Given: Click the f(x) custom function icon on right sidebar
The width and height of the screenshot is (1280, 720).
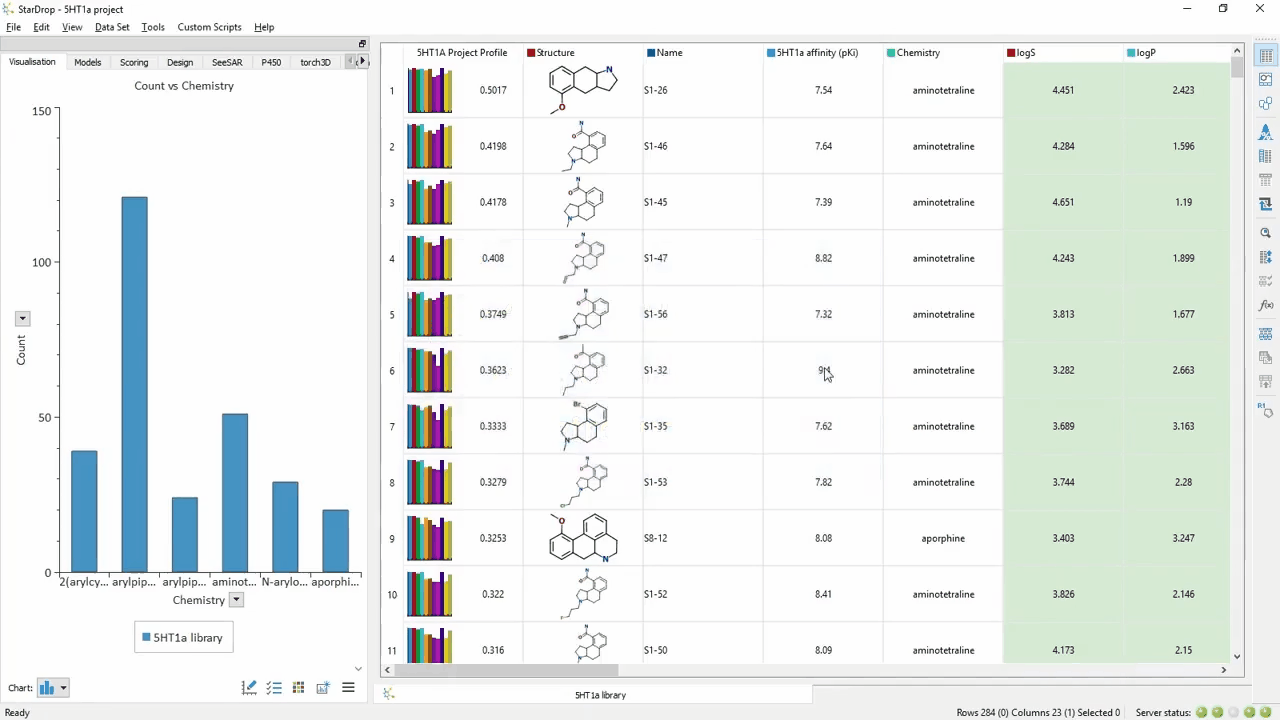Looking at the screenshot, I should click(x=1265, y=306).
